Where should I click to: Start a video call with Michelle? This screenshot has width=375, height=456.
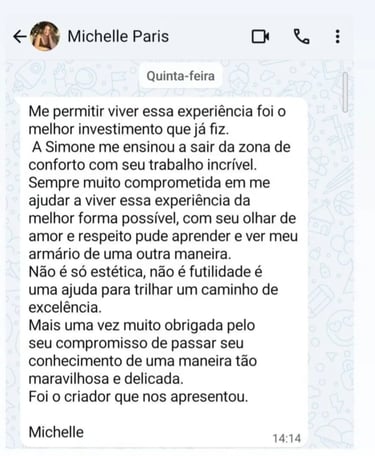[260, 37]
